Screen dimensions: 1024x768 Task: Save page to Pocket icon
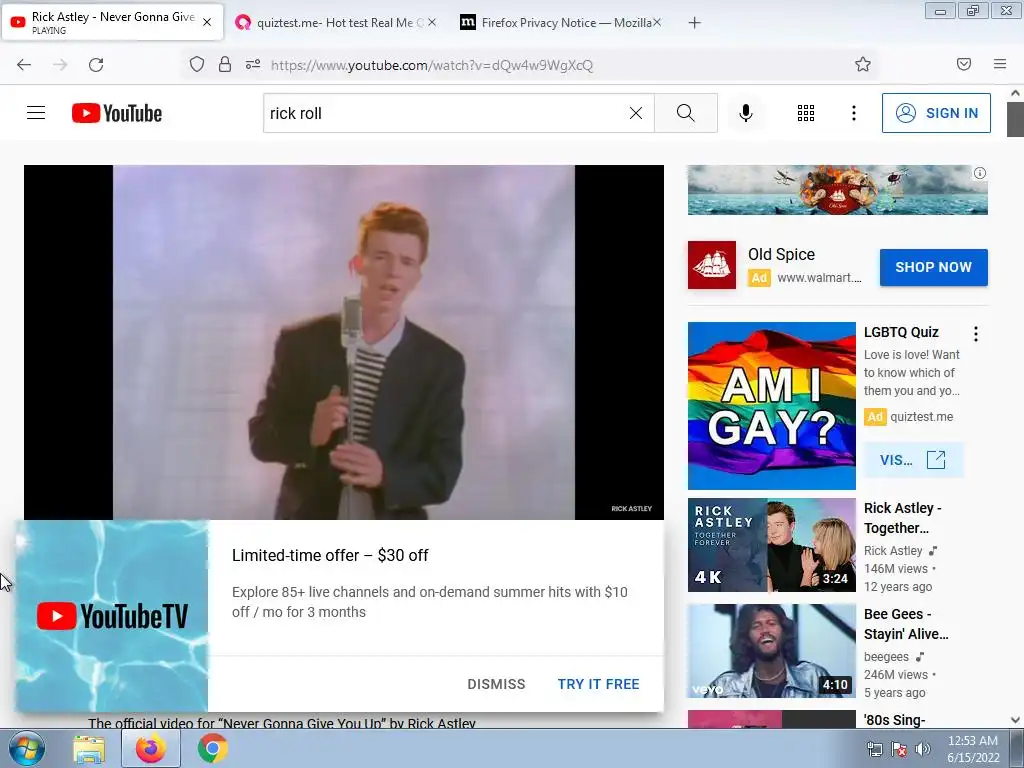964,64
